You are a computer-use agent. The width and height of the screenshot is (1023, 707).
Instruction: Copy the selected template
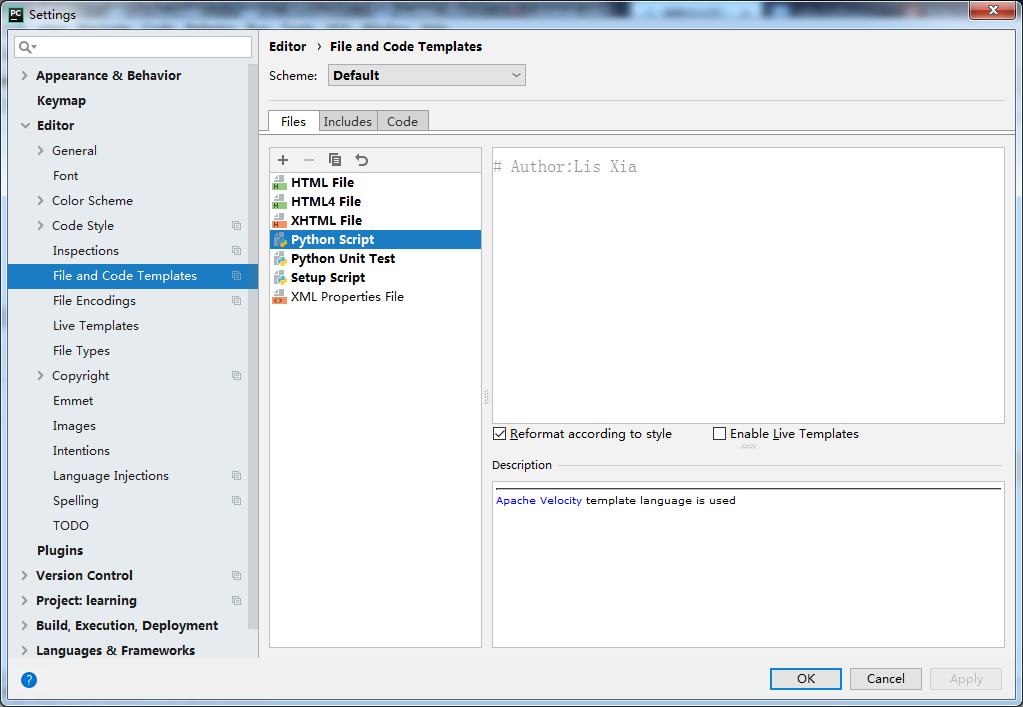335,160
